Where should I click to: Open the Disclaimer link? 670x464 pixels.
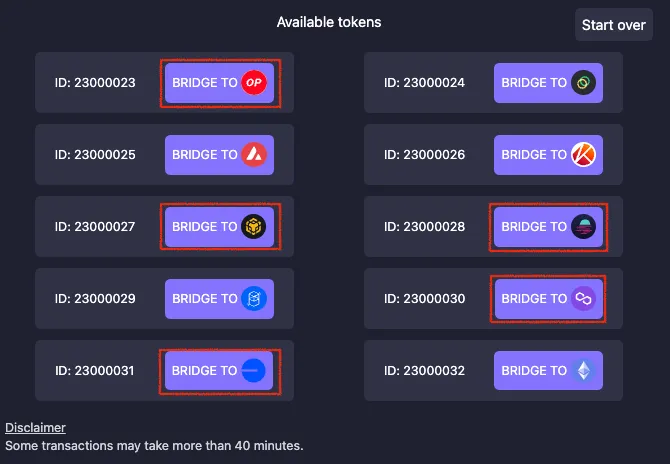point(35,427)
